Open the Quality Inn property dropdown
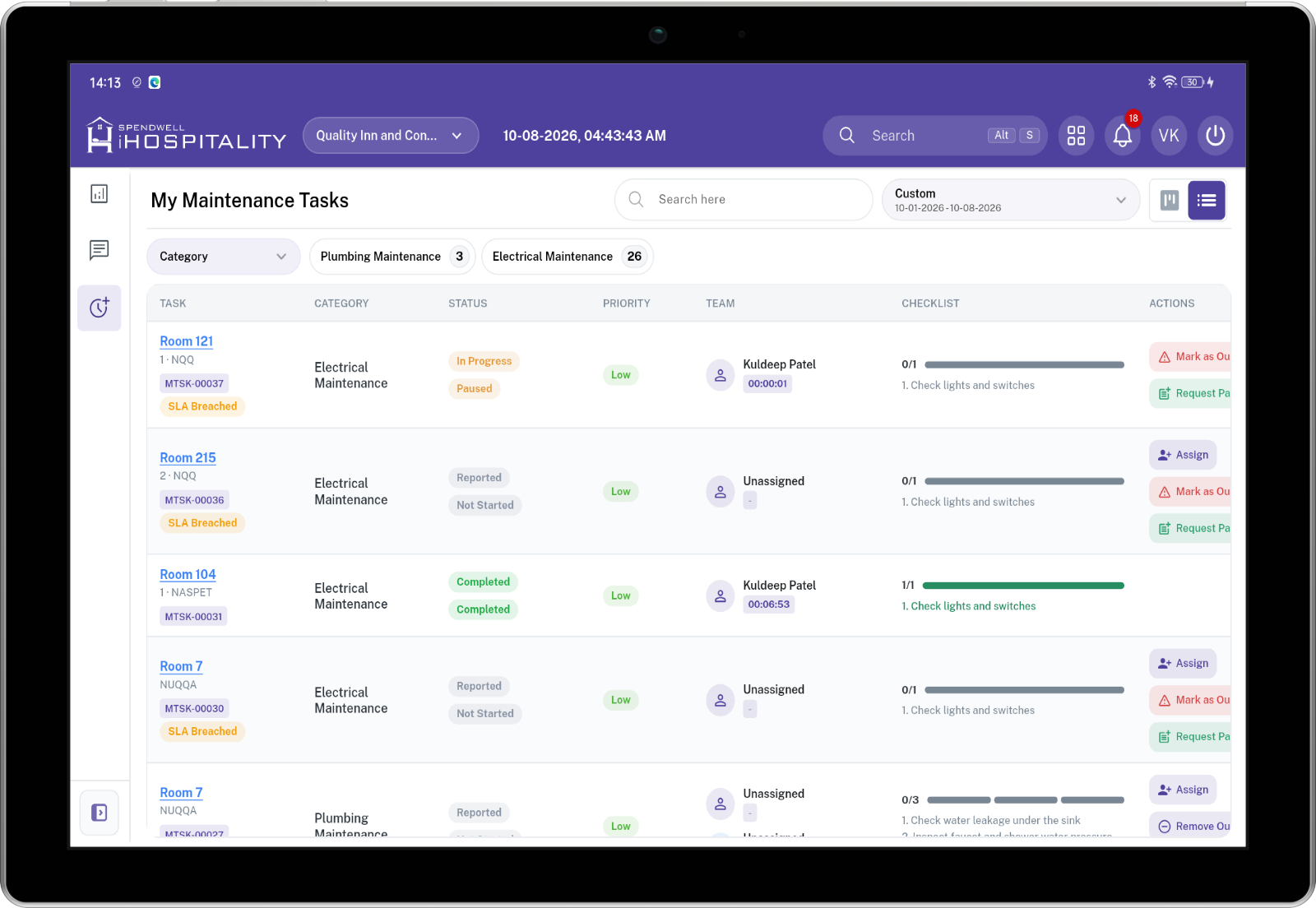Screen dimensions: 1316x908 [x=391, y=136]
